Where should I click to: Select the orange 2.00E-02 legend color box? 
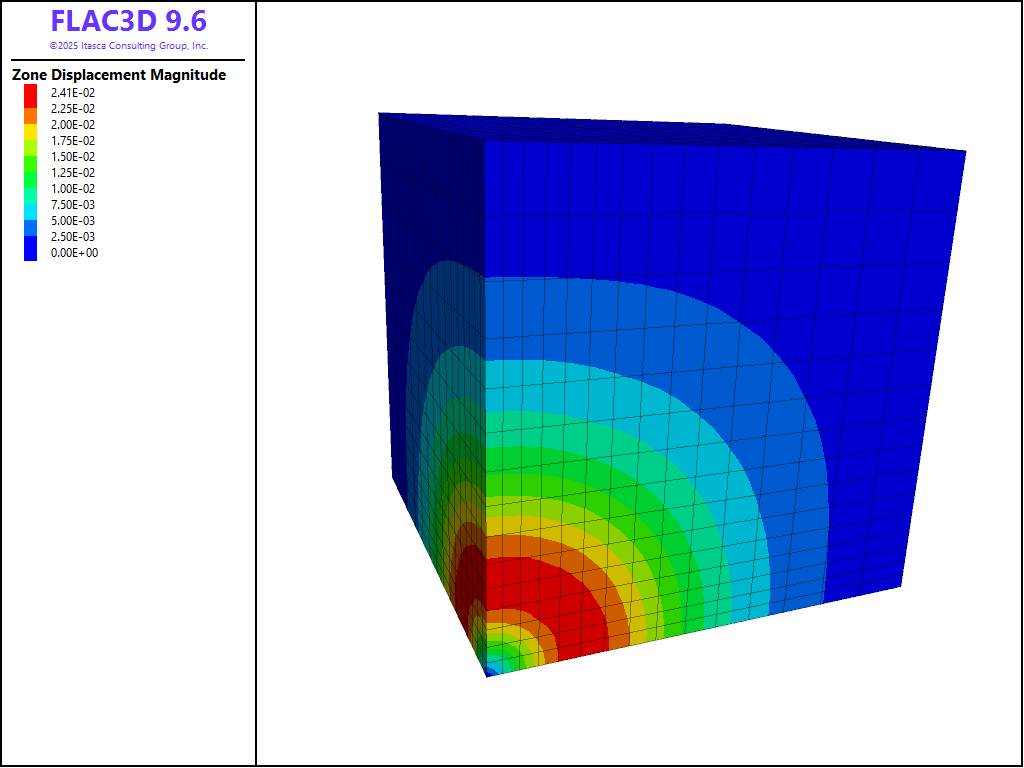click(31, 125)
